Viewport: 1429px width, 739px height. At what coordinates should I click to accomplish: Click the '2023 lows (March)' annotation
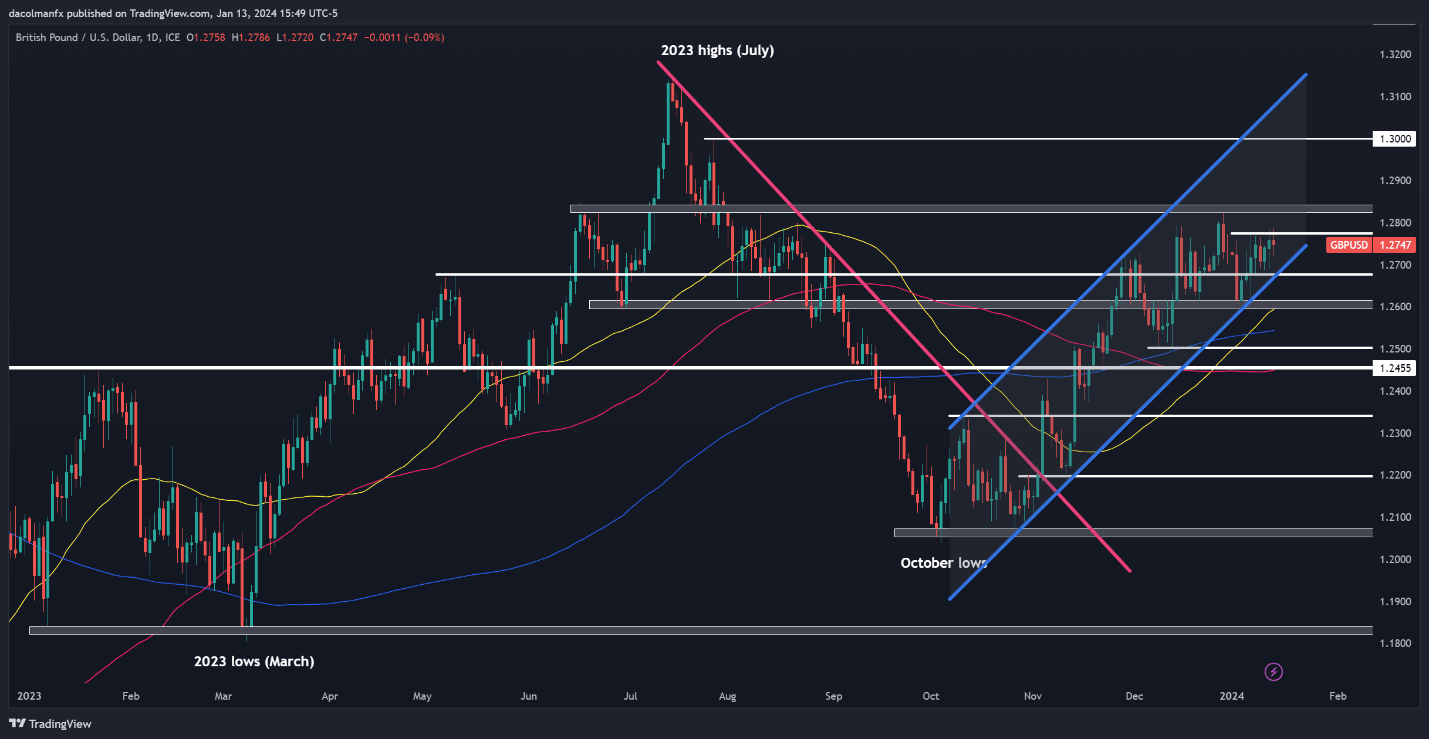click(x=253, y=661)
